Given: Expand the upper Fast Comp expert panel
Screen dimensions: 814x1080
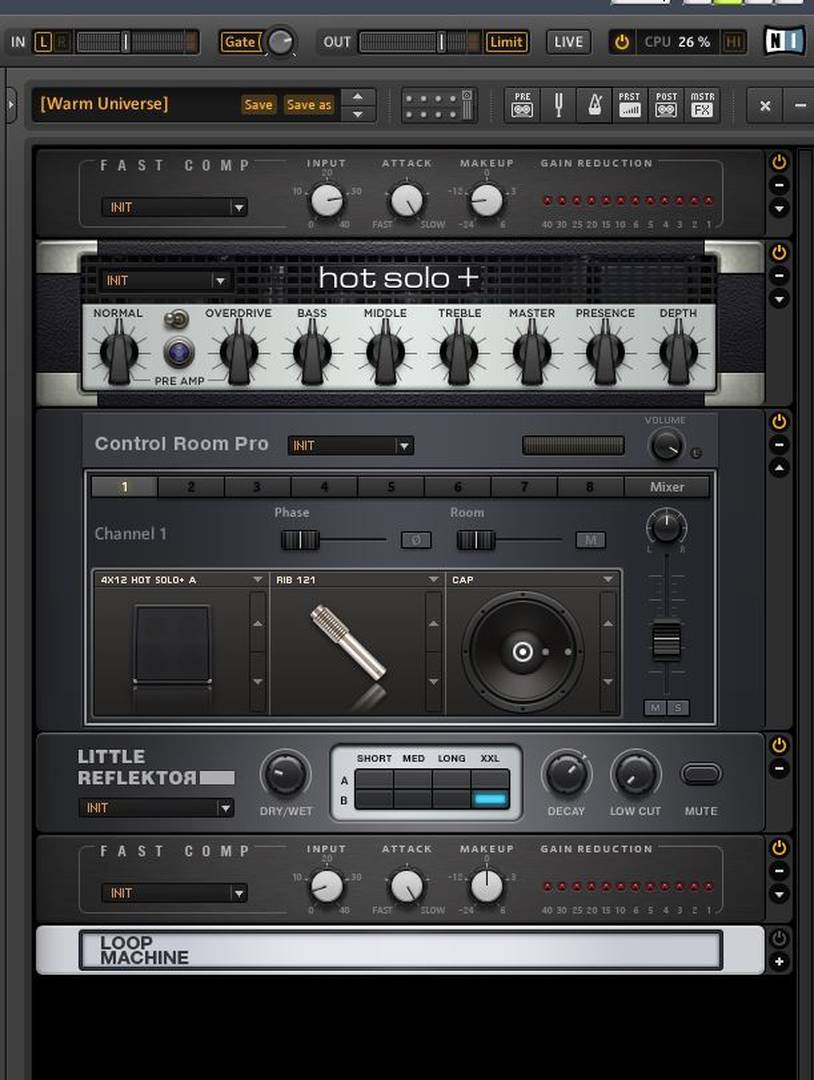Looking at the screenshot, I should (x=779, y=208).
